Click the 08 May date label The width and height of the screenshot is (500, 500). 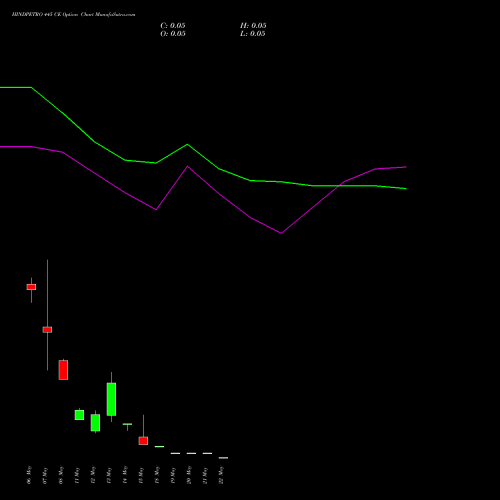pos(61,475)
